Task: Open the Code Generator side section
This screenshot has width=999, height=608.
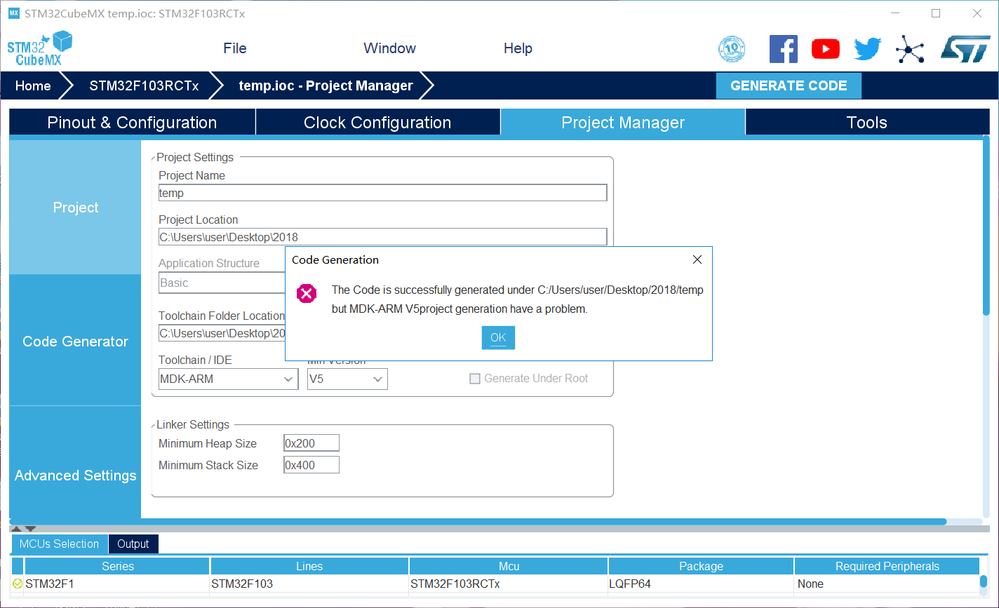Action: coord(75,341)
